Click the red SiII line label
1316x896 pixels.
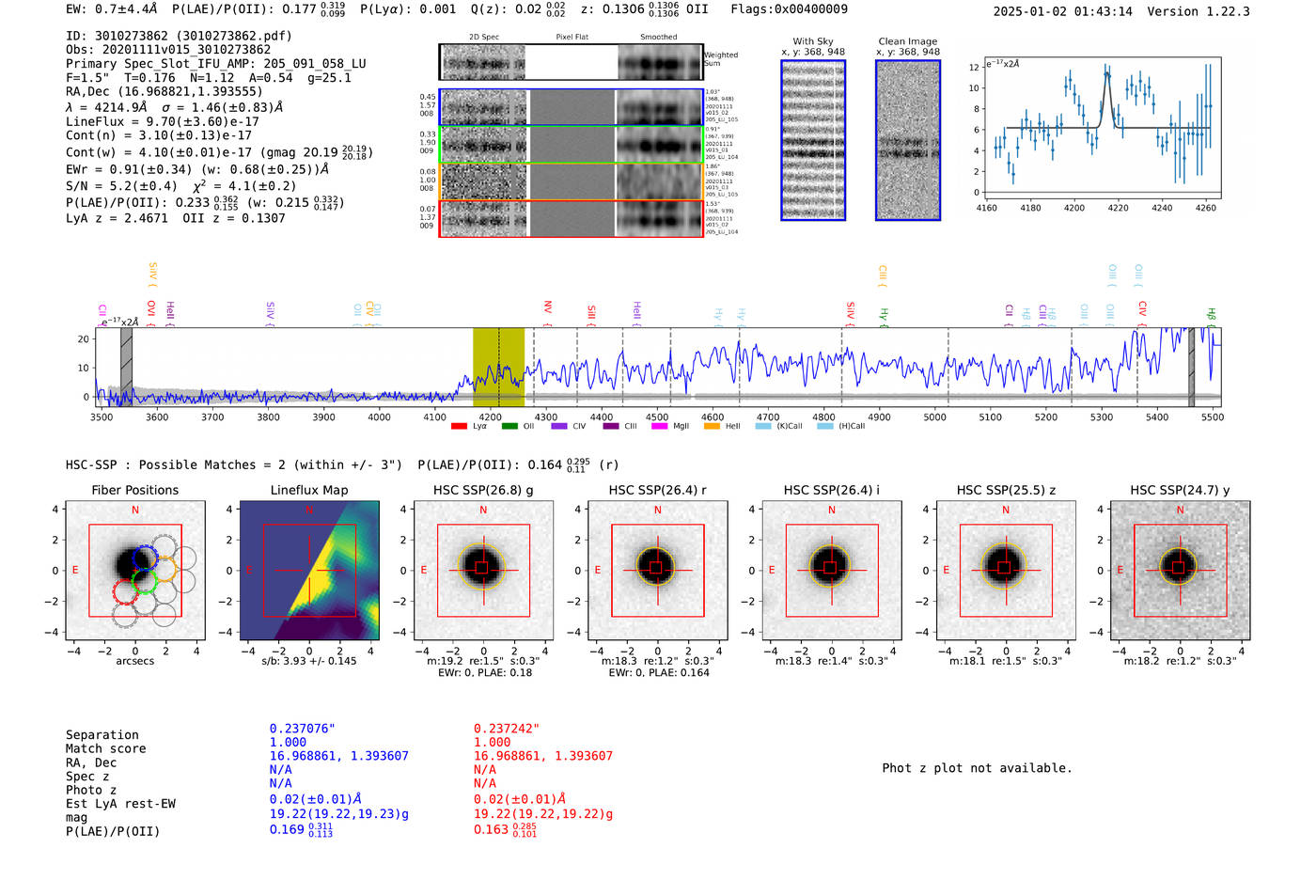coord(591,315)
